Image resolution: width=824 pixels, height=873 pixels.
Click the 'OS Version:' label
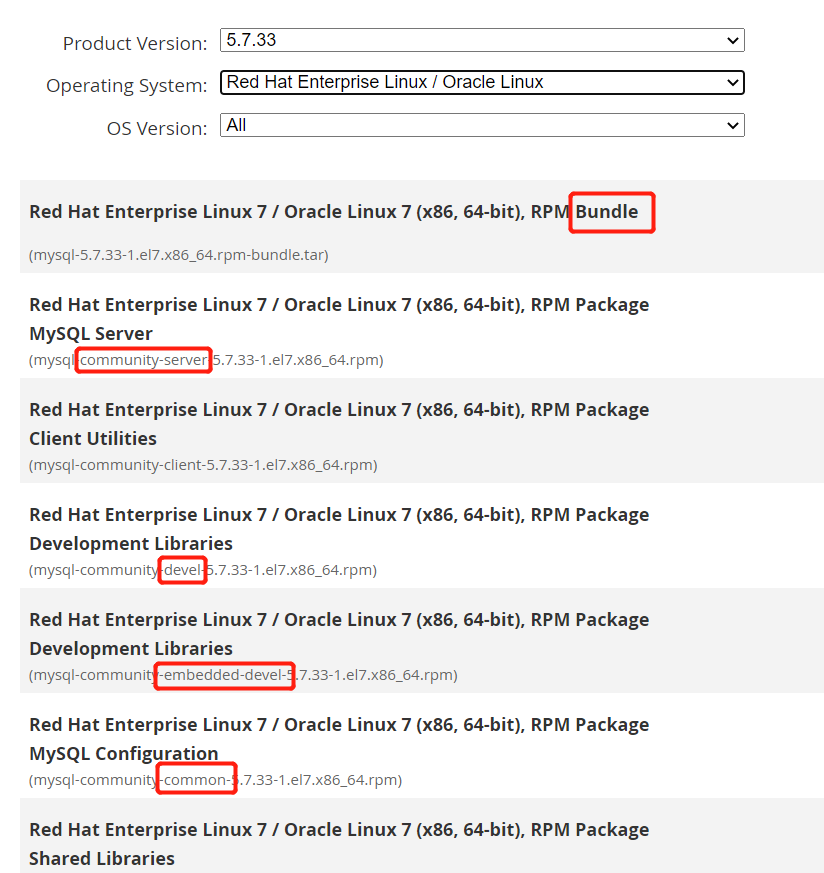pos(156,129)
